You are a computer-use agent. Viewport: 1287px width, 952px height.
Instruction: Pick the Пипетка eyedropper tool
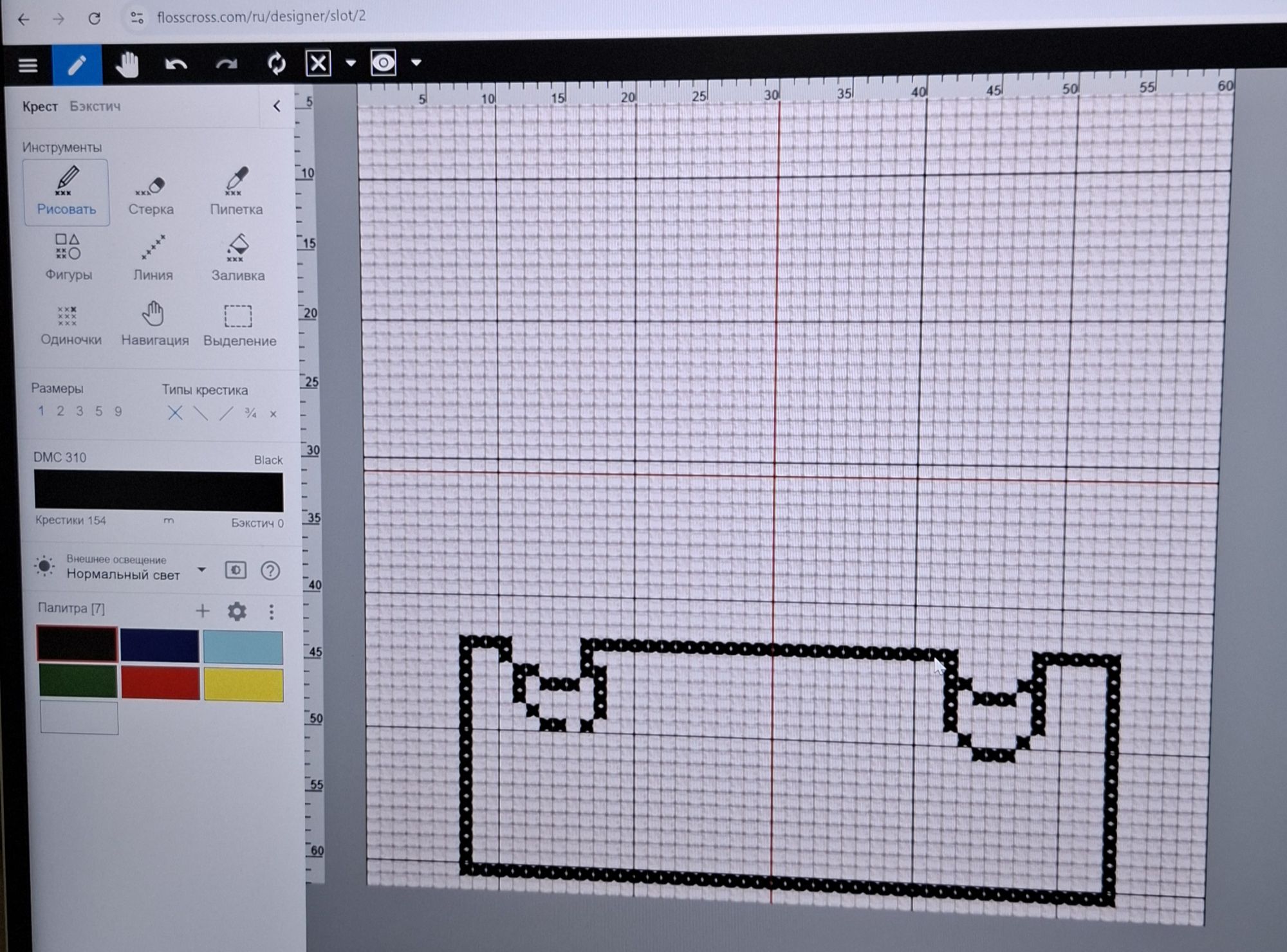[x=236, y=192]
